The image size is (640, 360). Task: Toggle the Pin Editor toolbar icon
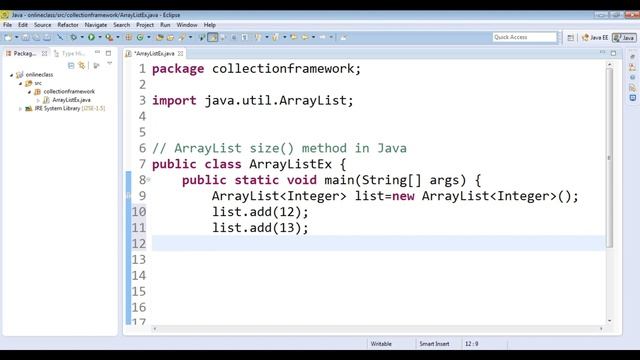pyautogui.click(x=343, y=37)
